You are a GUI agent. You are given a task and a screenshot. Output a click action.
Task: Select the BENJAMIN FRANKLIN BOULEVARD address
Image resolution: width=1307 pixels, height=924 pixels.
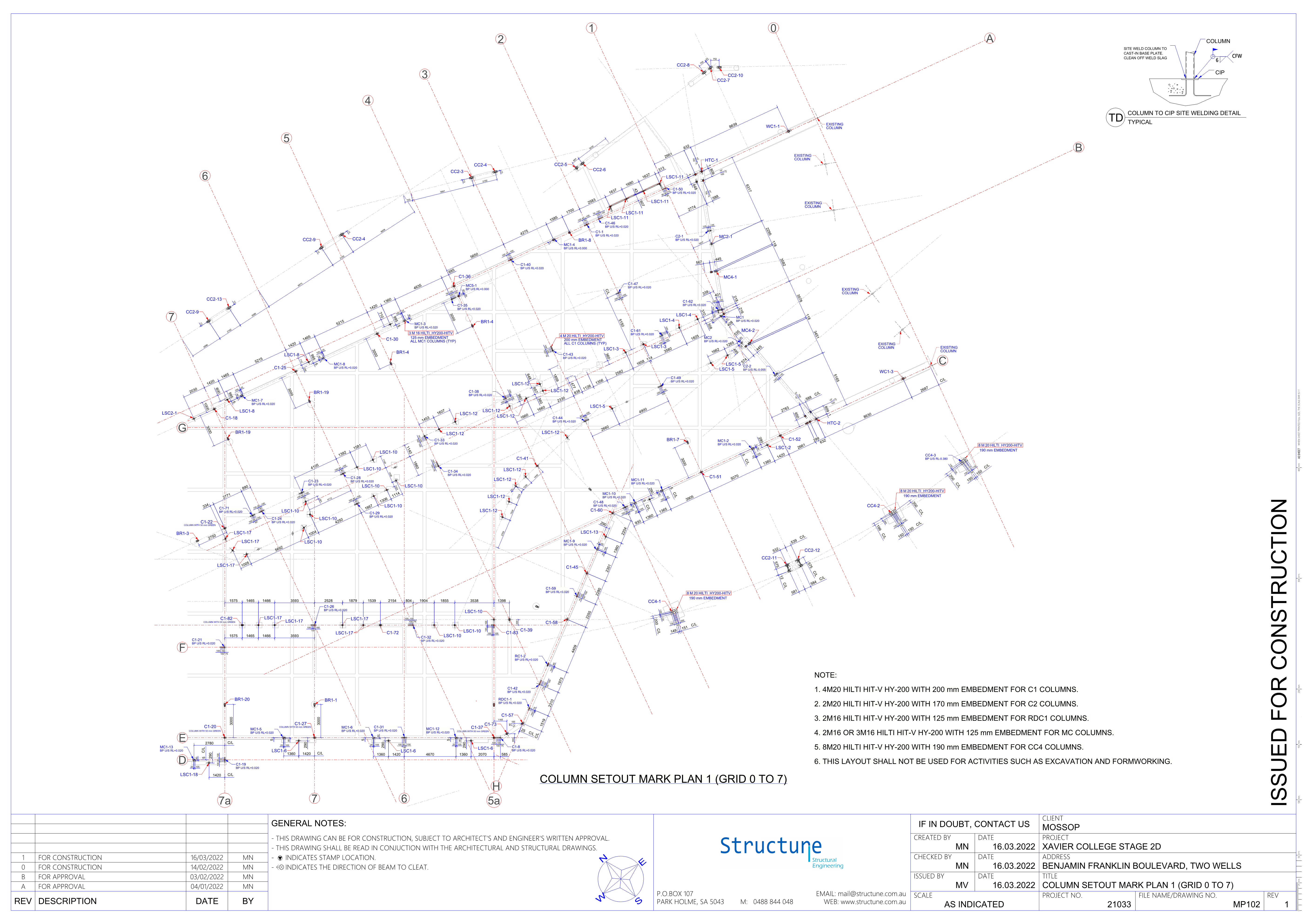click(1142, 866)
